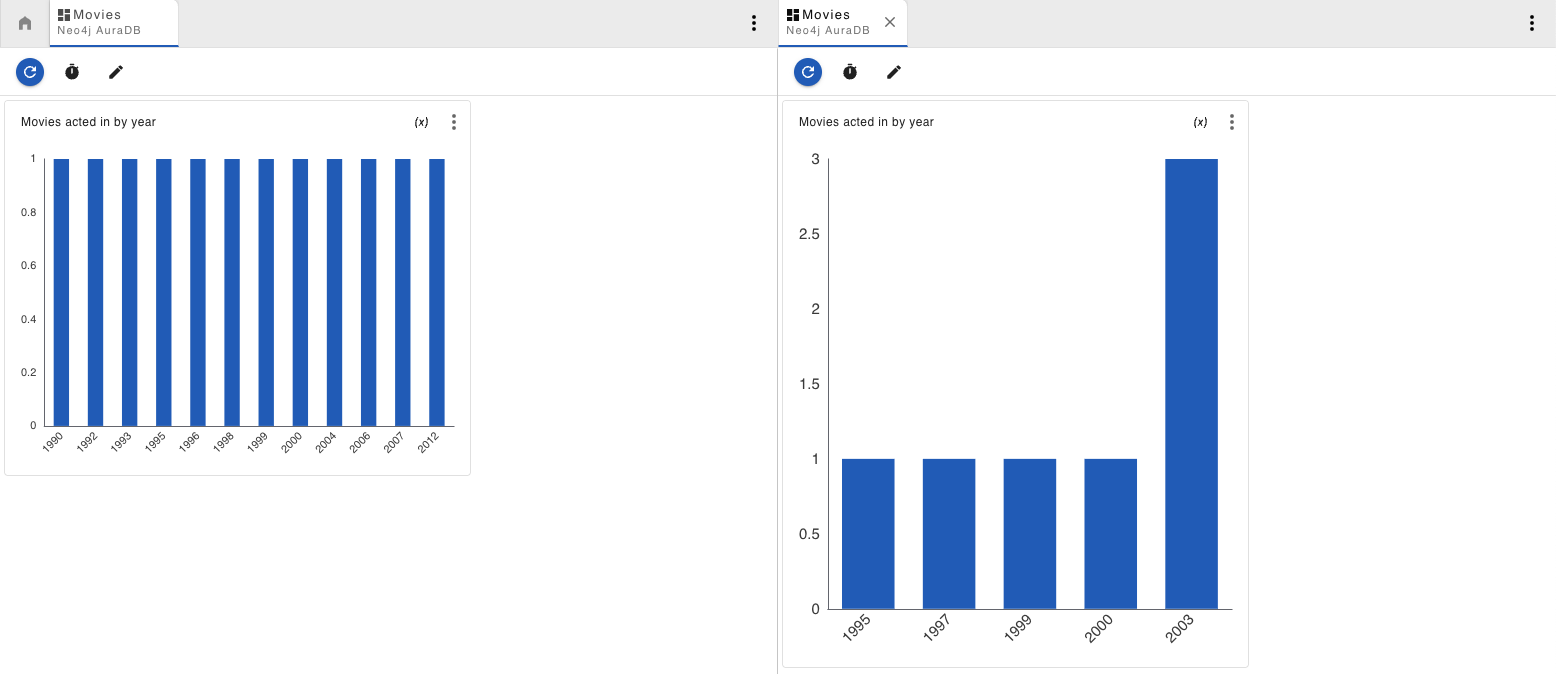
Task: Open the left chart card's three-dot menu
Action: tap(454, 122)
